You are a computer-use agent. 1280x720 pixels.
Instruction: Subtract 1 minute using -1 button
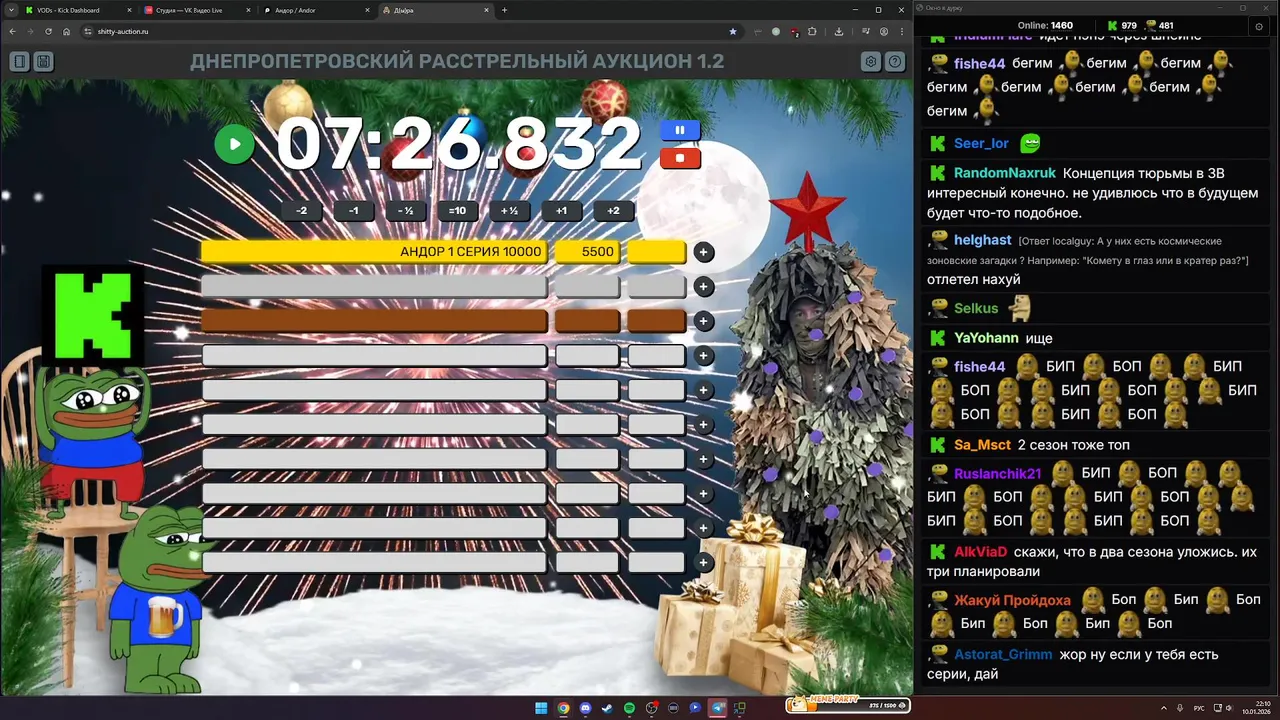(x=353, y=211)
